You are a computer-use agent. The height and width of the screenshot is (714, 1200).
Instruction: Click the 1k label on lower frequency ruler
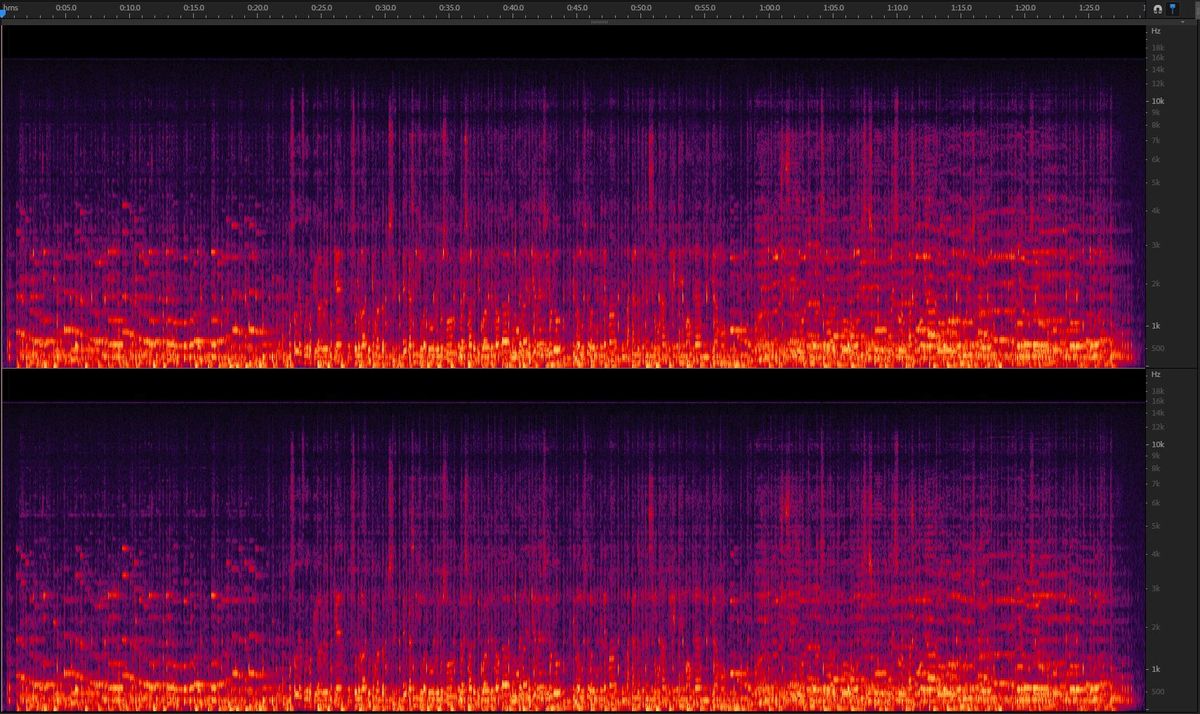tap(1155, 668)
